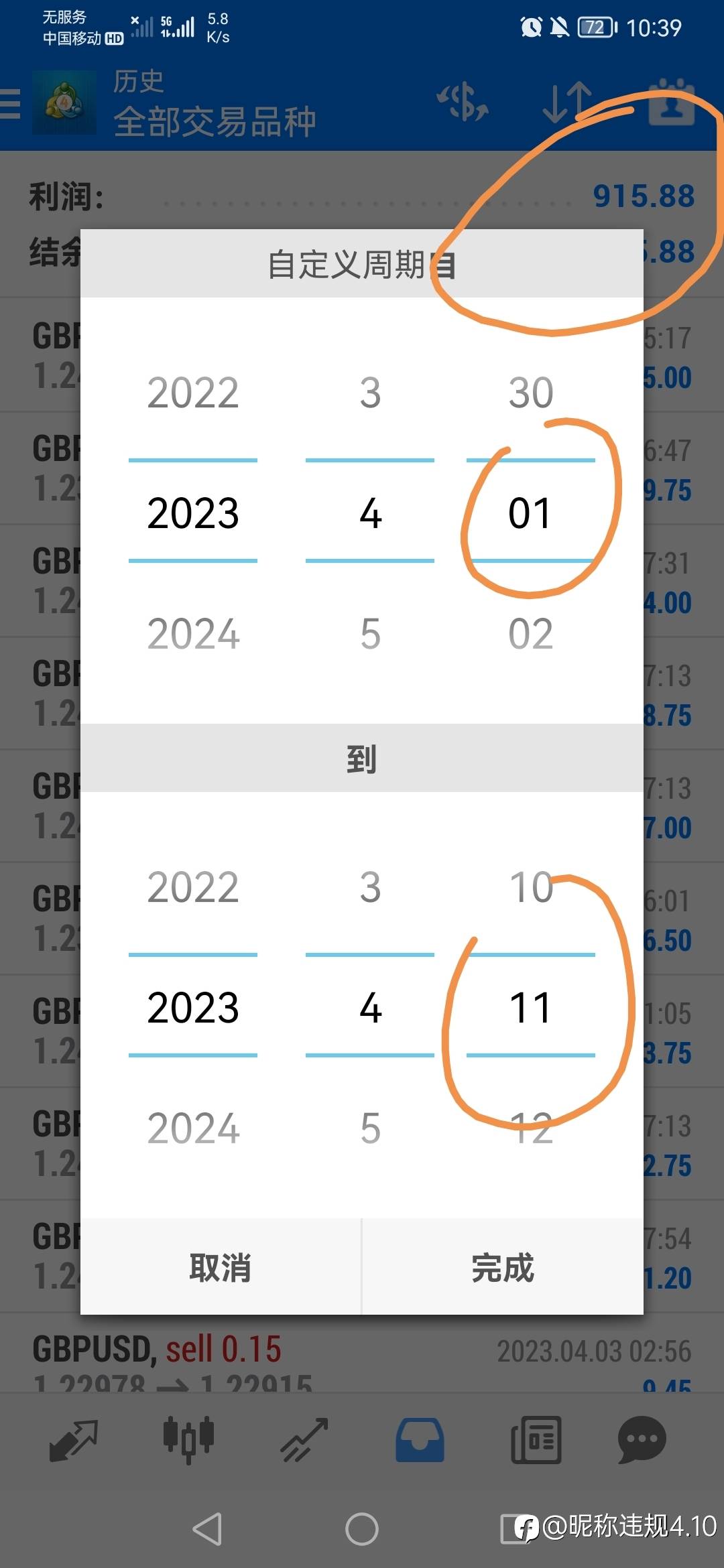The width and height of the screenshot is (724, 1568).
Task: Open the News tab newspaper icon
Action: coord(536,1439)
